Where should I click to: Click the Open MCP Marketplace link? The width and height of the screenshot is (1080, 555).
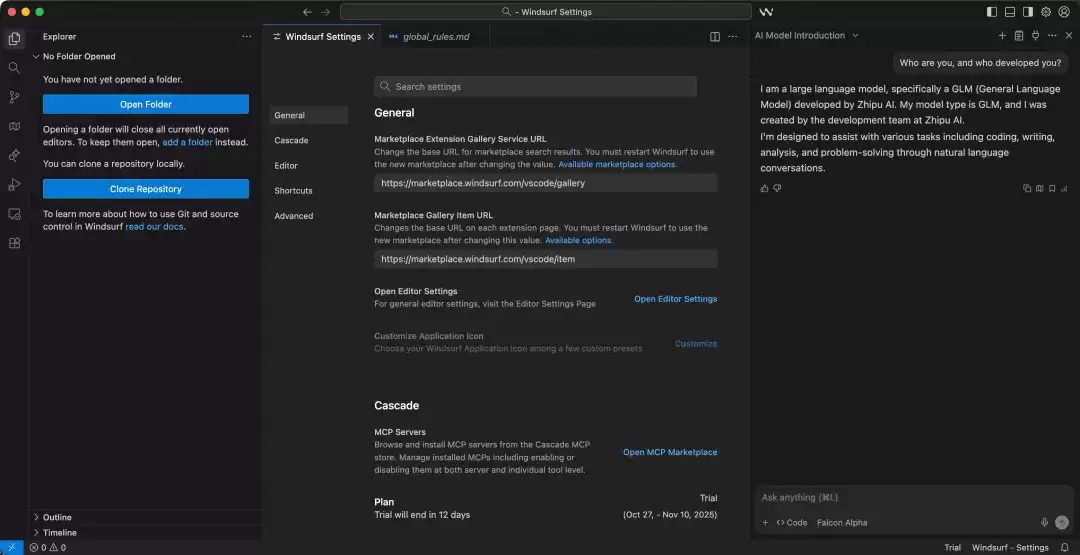(670, 452)
